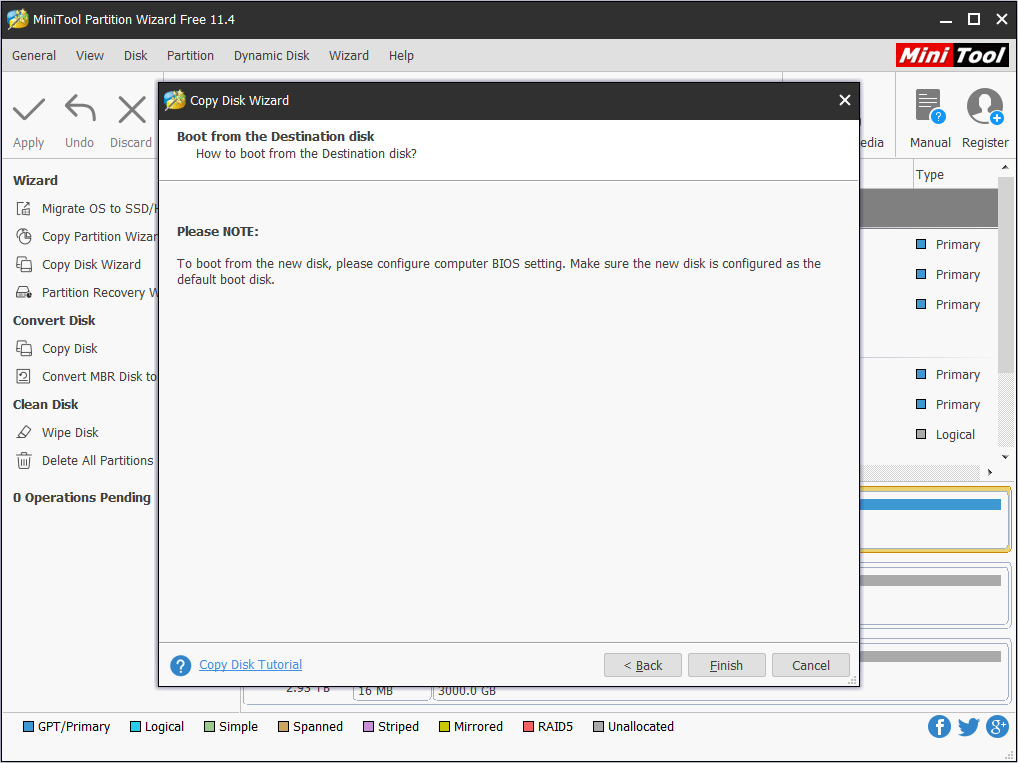Open the Dynamic Disk menu
The height and width of the screenshot is (763, 1018).
(271, 56)
